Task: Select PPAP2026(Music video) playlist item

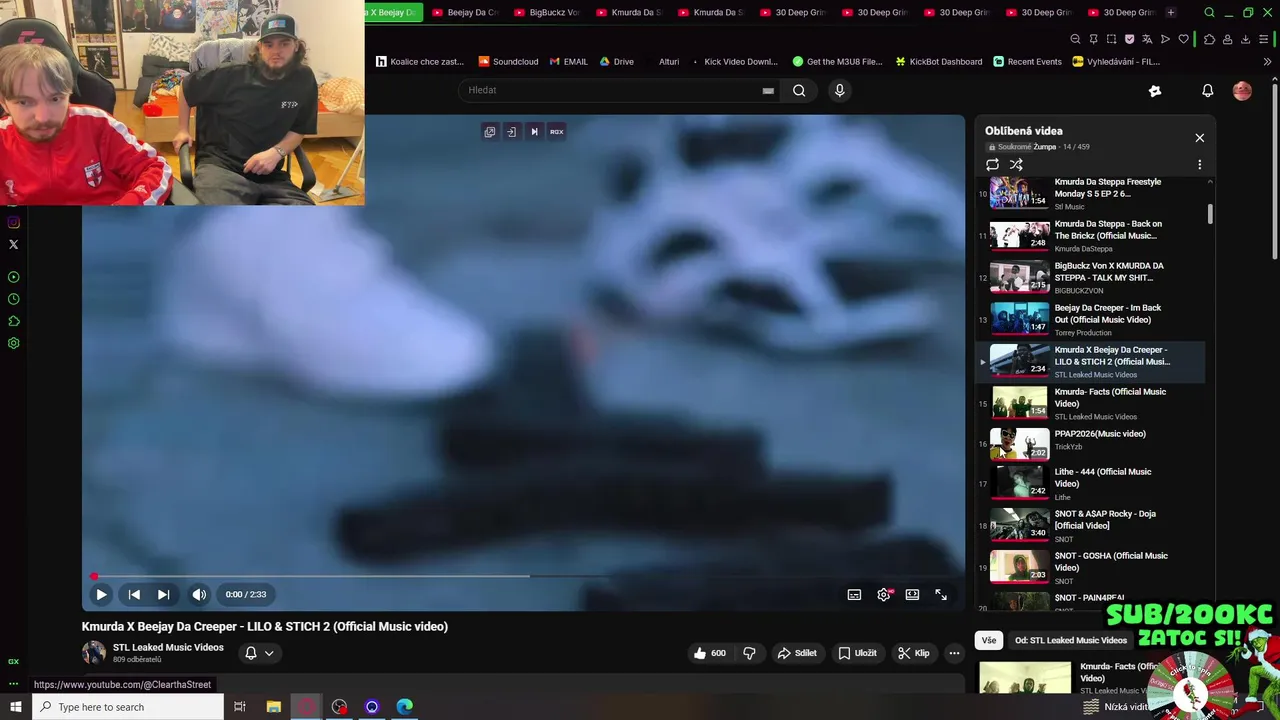Action: (x=1090, y=443)
